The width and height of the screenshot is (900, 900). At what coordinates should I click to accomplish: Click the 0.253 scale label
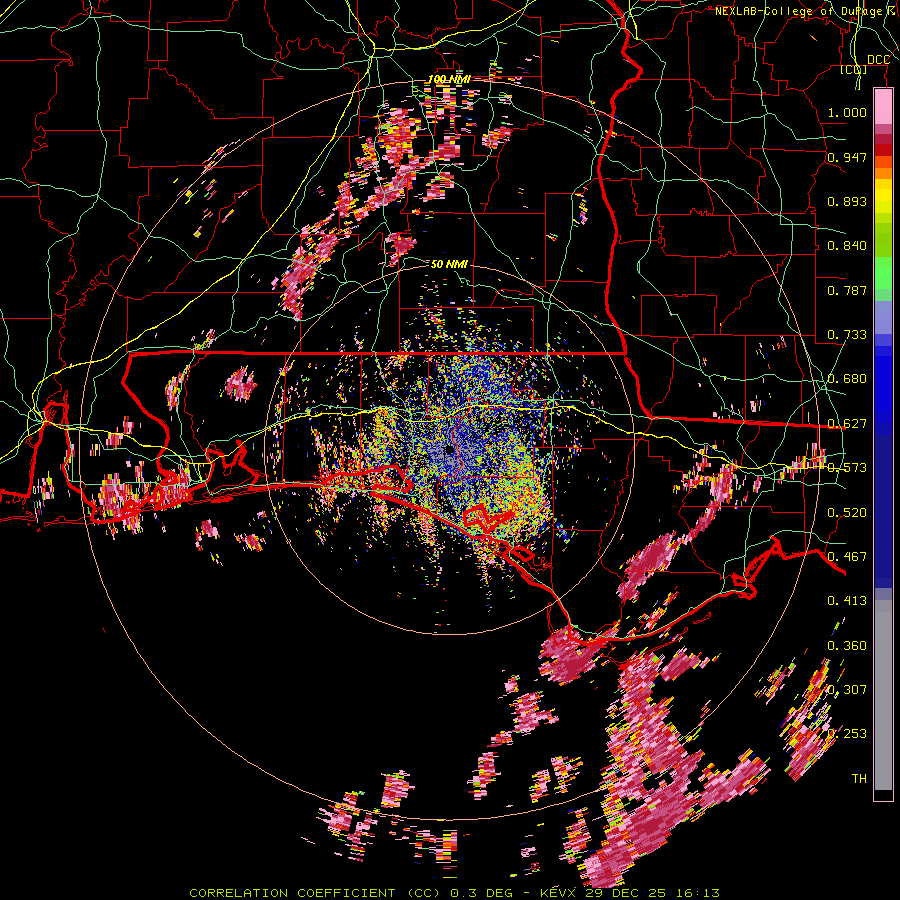tap(847, 734)
